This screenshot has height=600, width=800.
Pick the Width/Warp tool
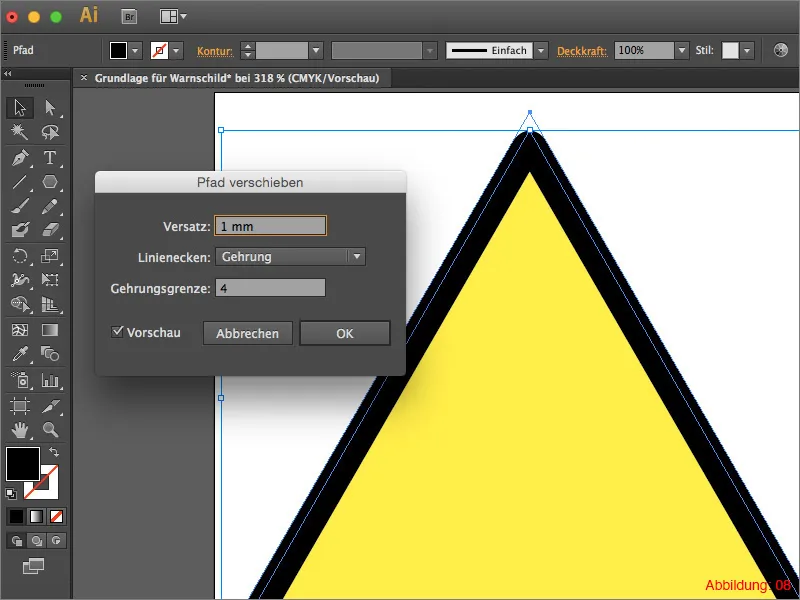coord(20,280)
